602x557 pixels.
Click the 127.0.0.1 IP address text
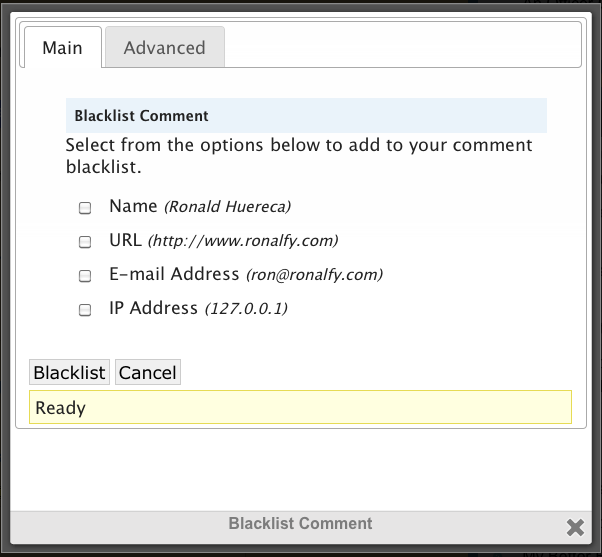click(247, 309)
